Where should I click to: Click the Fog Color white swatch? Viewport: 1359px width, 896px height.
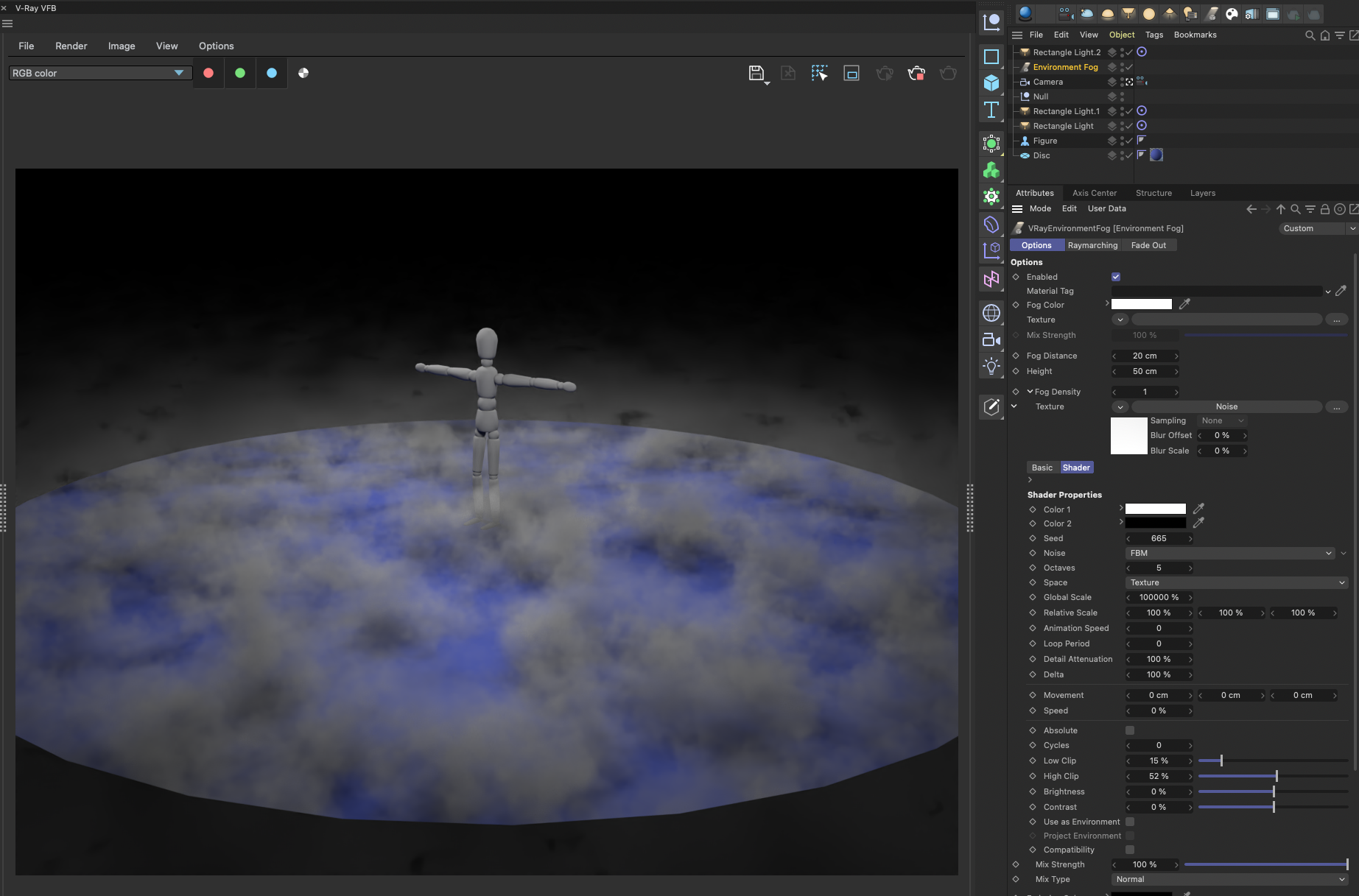pyautogui.click(x=1141, y=304)
